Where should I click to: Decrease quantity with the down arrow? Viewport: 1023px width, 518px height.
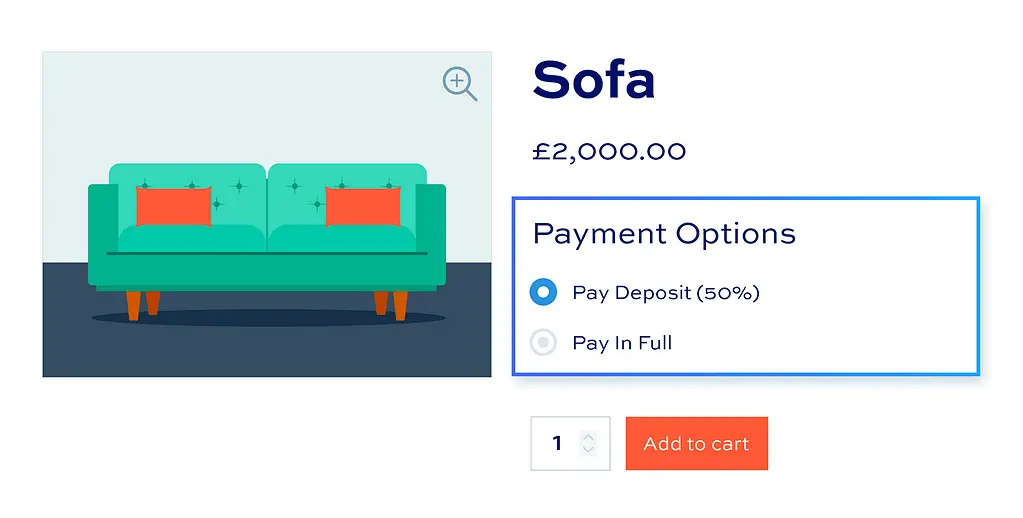pos(589,450)
